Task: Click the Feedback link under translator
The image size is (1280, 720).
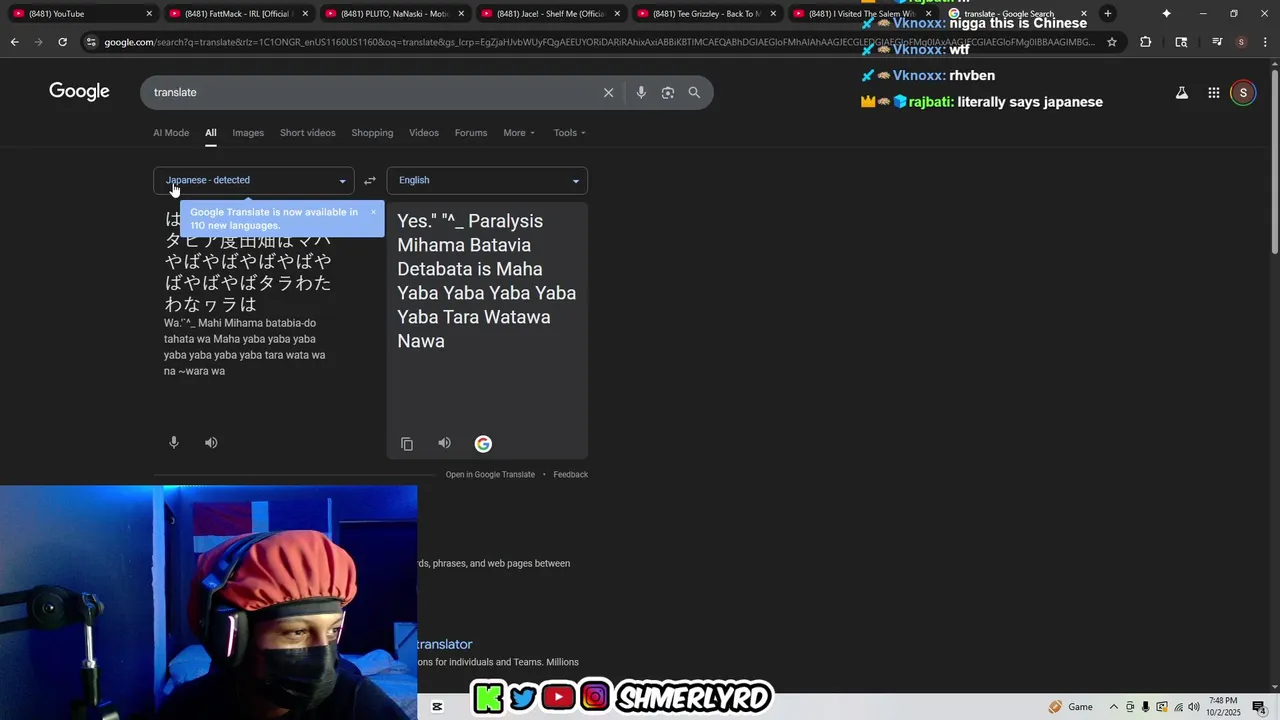Action: (571, 475)
